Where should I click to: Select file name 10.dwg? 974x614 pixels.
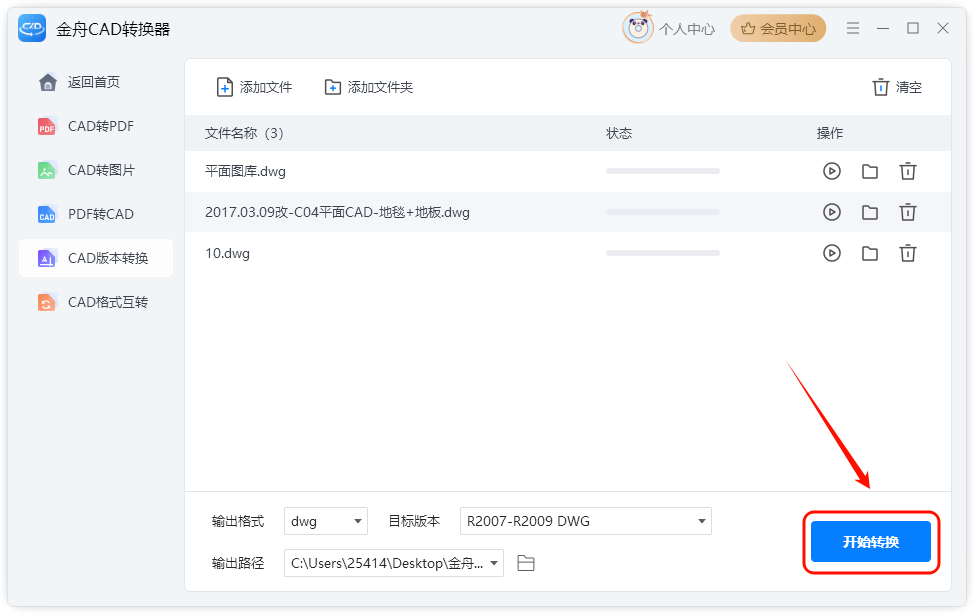coord(227,254)
